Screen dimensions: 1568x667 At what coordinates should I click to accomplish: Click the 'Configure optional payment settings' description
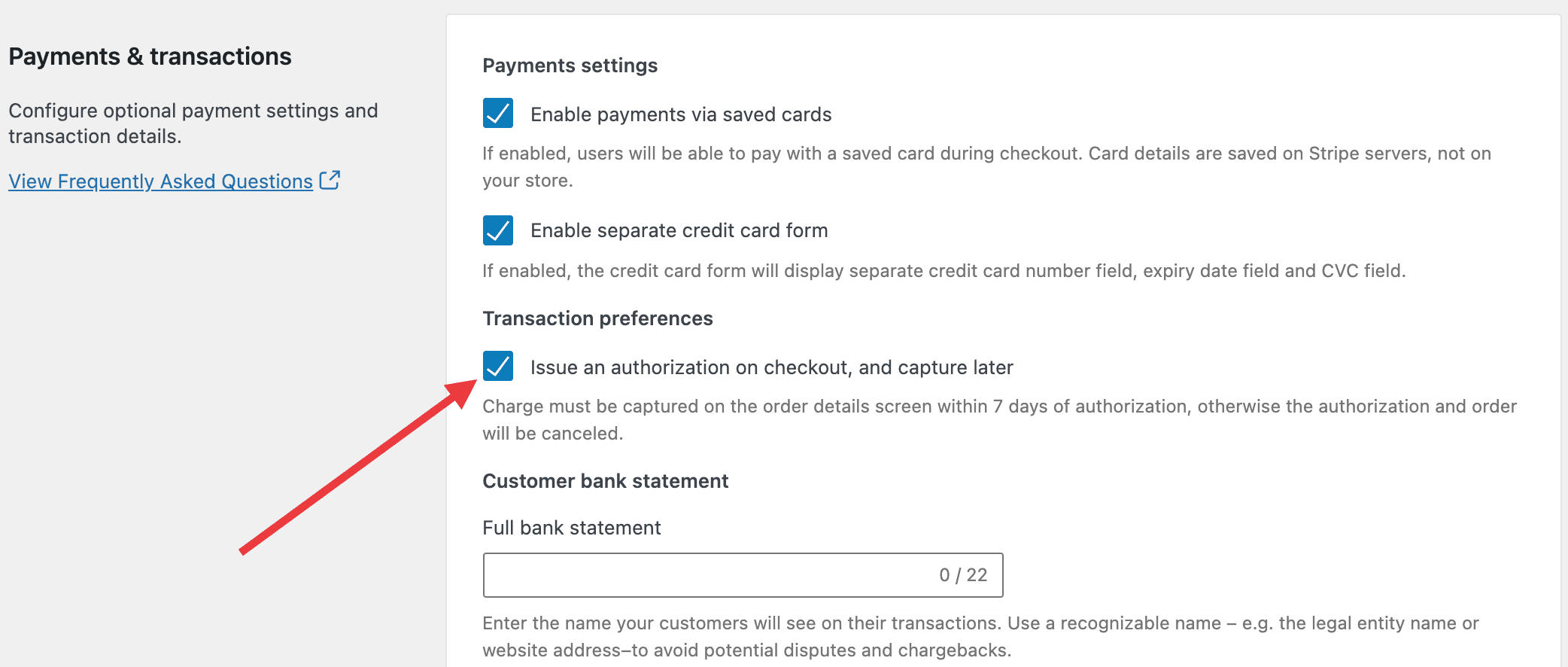coord(193,123)
